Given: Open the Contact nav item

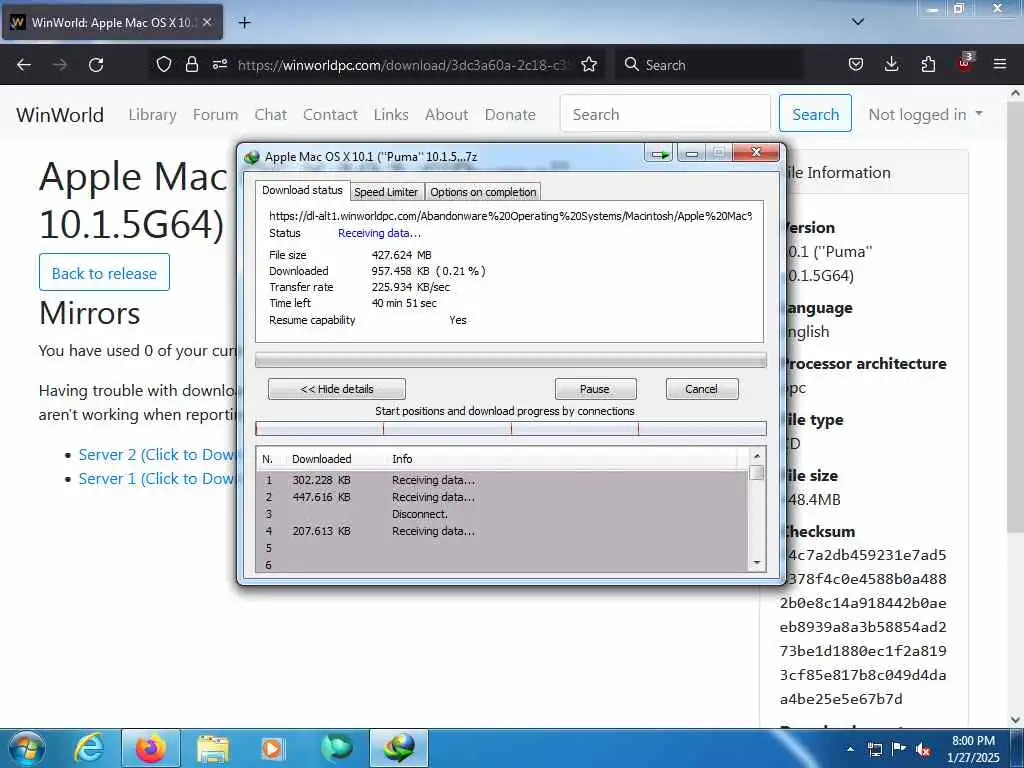Looking at the screenshot, I should point(330,115).
